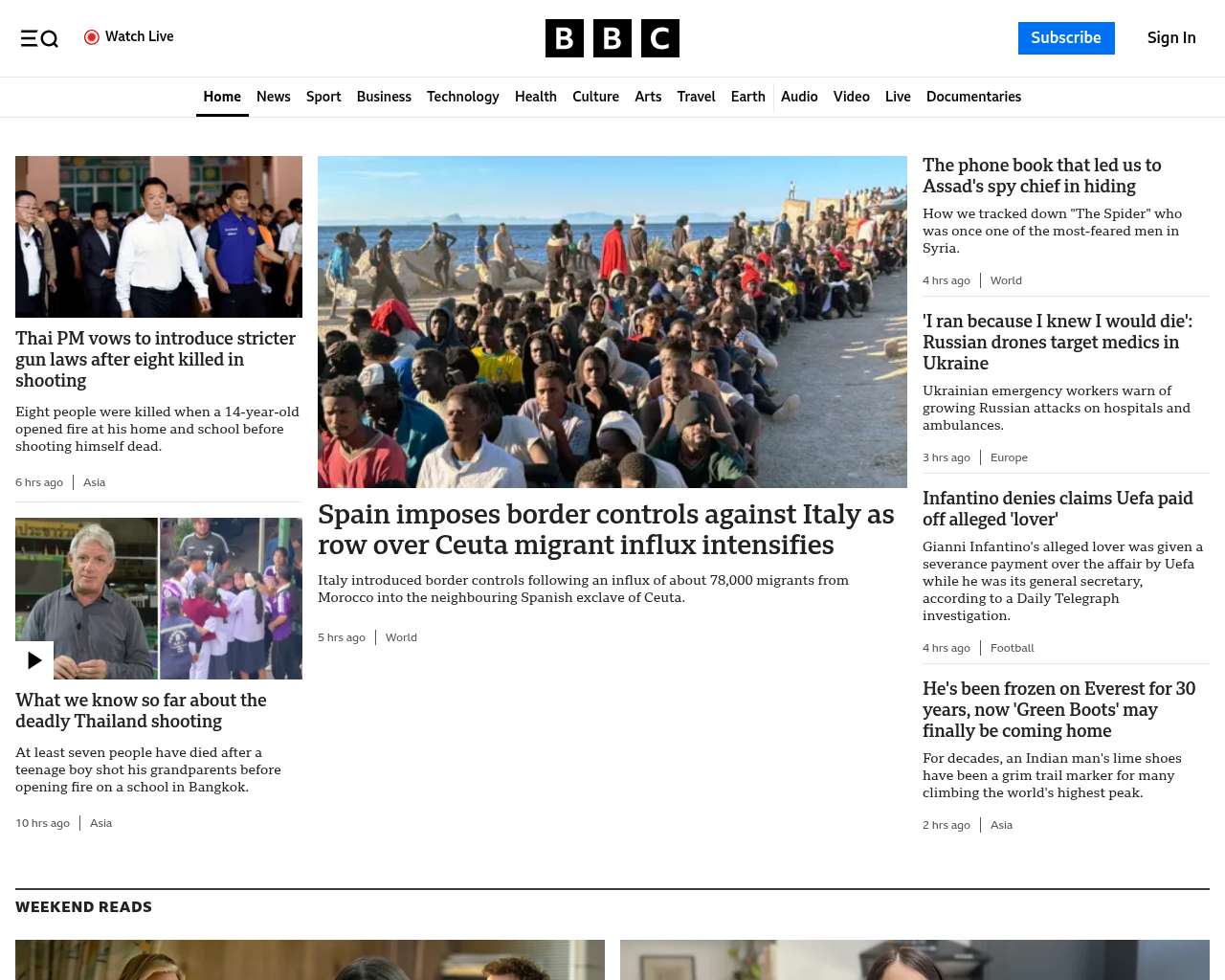Open the Live tab
Screen dimensions: 1225x980
point(898,97)
